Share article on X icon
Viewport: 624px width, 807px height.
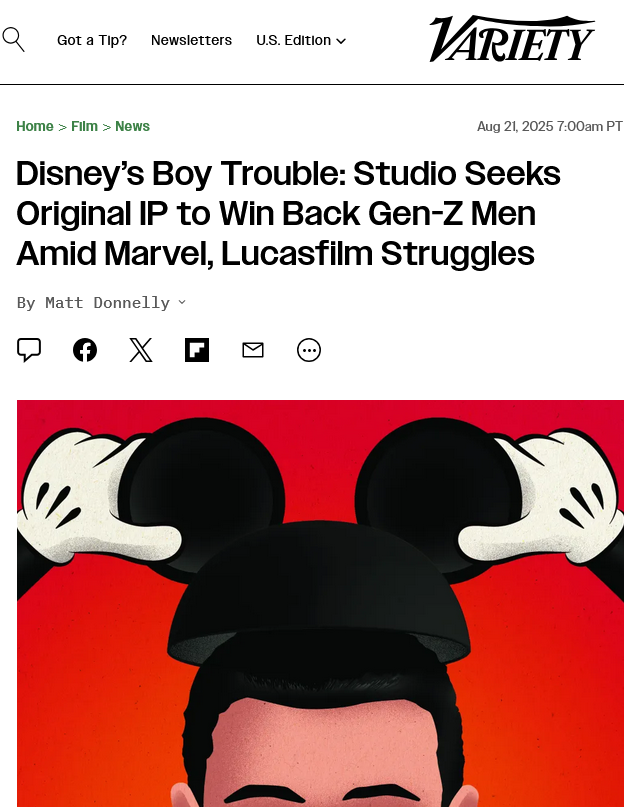point(141,350)
